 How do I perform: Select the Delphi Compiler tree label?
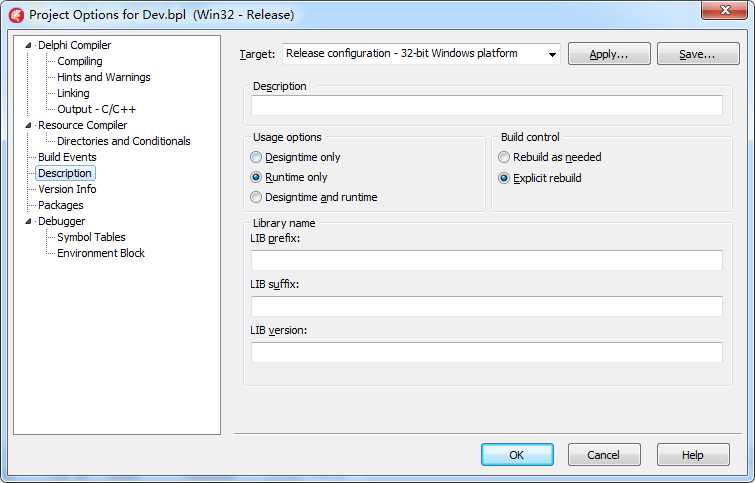pos(74,45)
